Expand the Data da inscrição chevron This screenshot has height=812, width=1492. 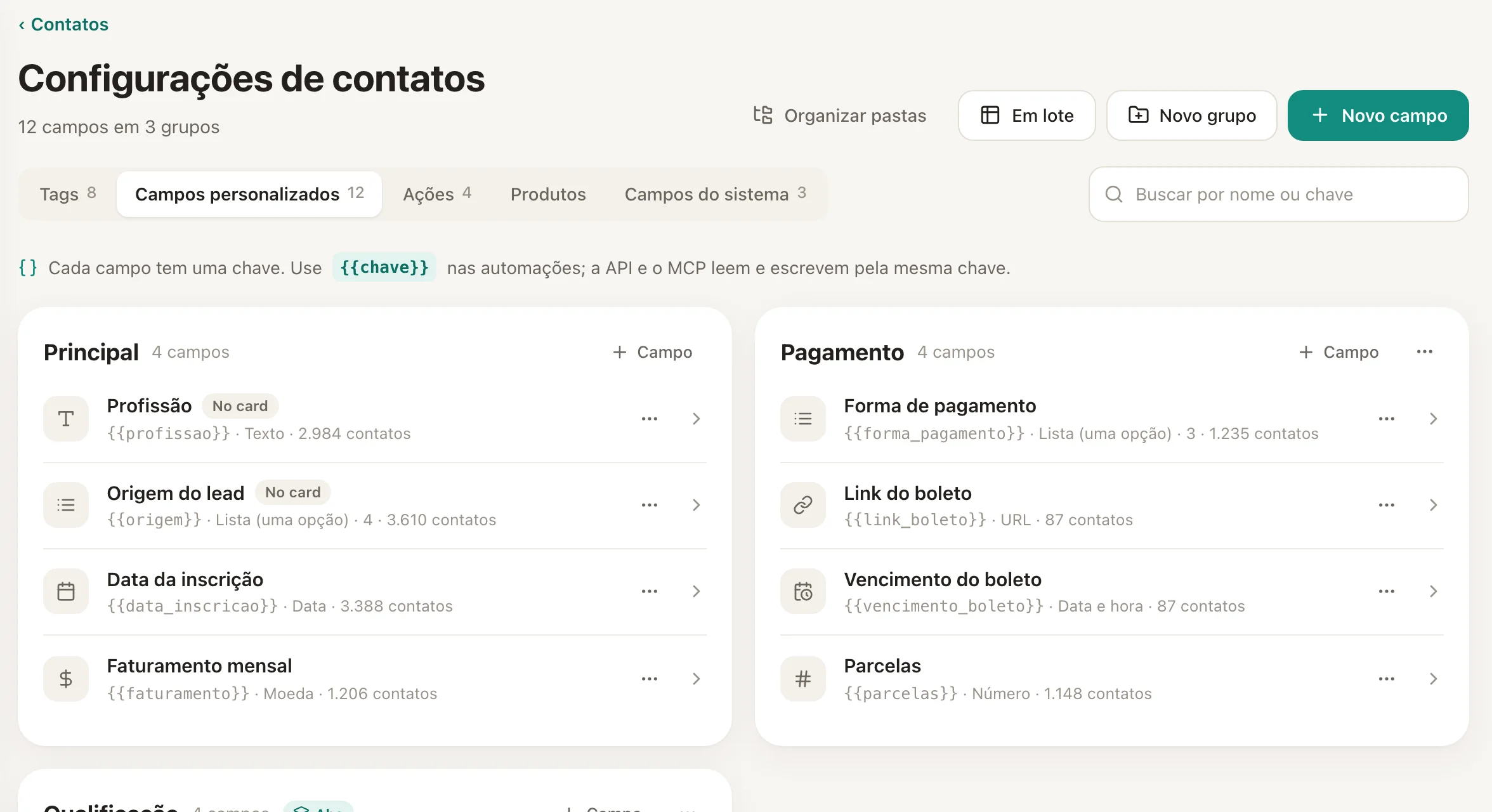(697, 591)
